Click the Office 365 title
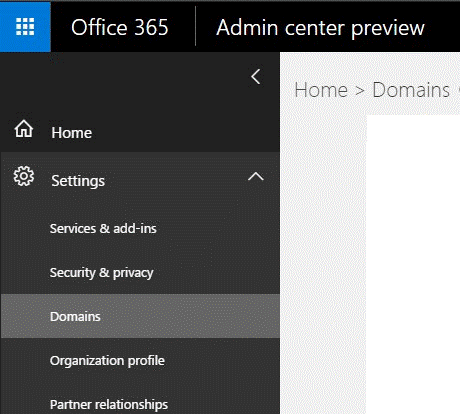This screenshot has height=414, width=460. click(x=120, y=27)
